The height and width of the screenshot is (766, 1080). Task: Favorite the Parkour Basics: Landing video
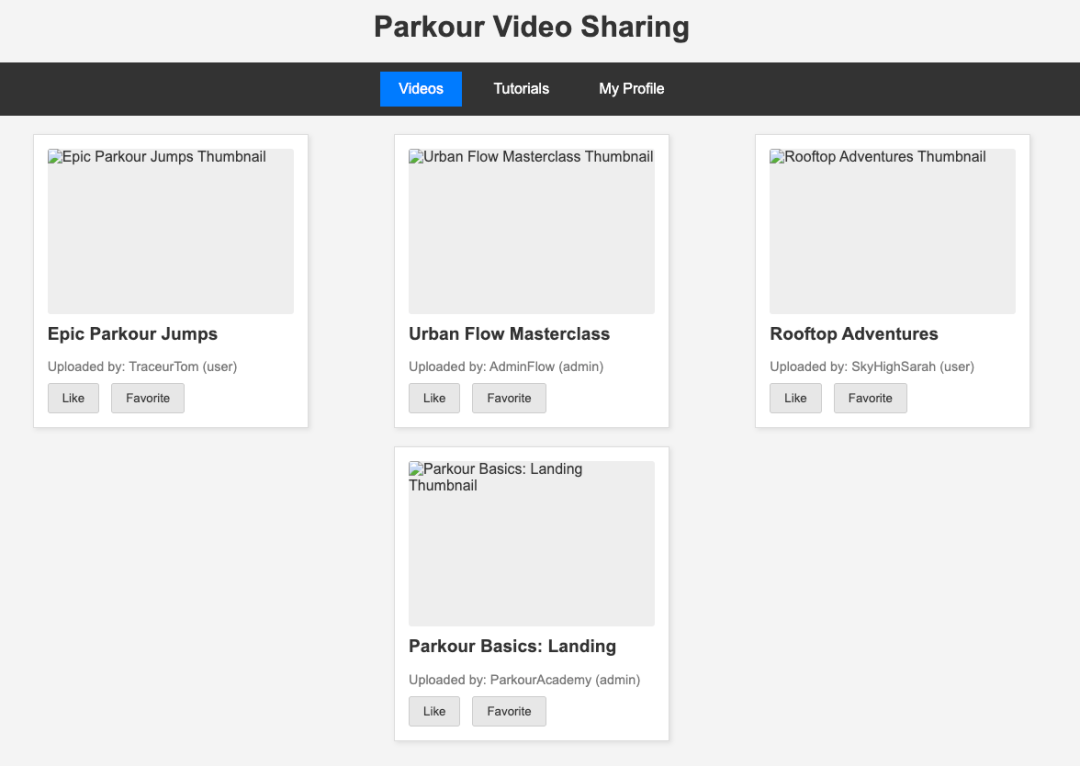point(509,711)
